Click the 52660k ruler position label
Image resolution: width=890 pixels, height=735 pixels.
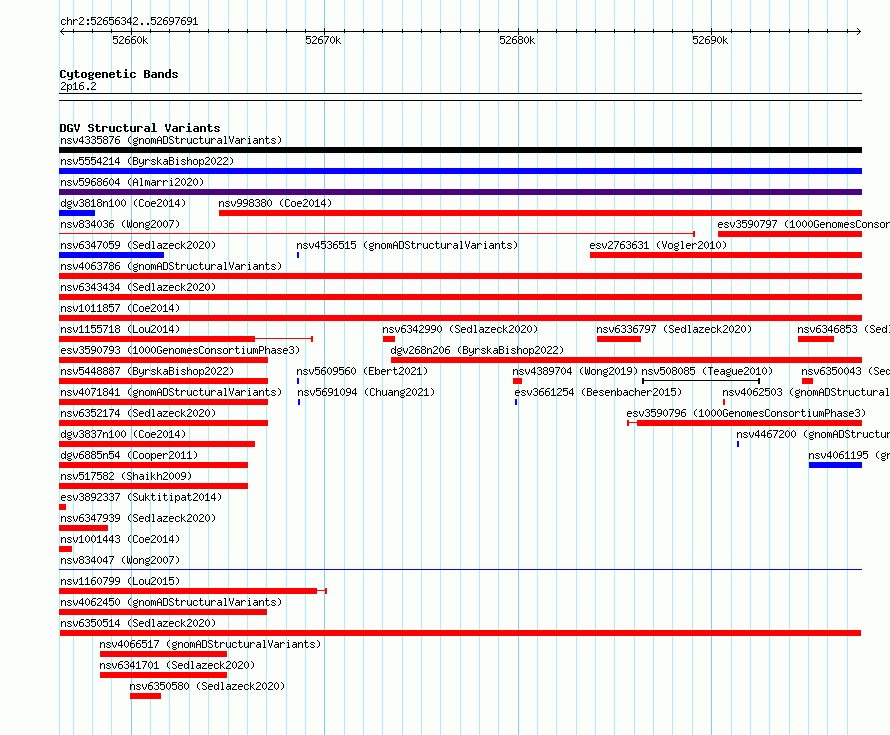click(x=130, y=40)
